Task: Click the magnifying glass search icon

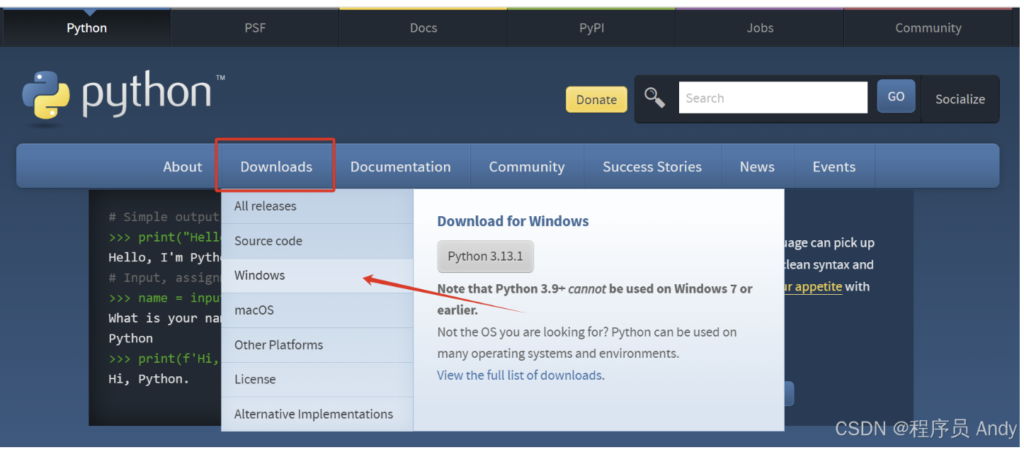Action: pyautogui.click(x=655, y=97)
